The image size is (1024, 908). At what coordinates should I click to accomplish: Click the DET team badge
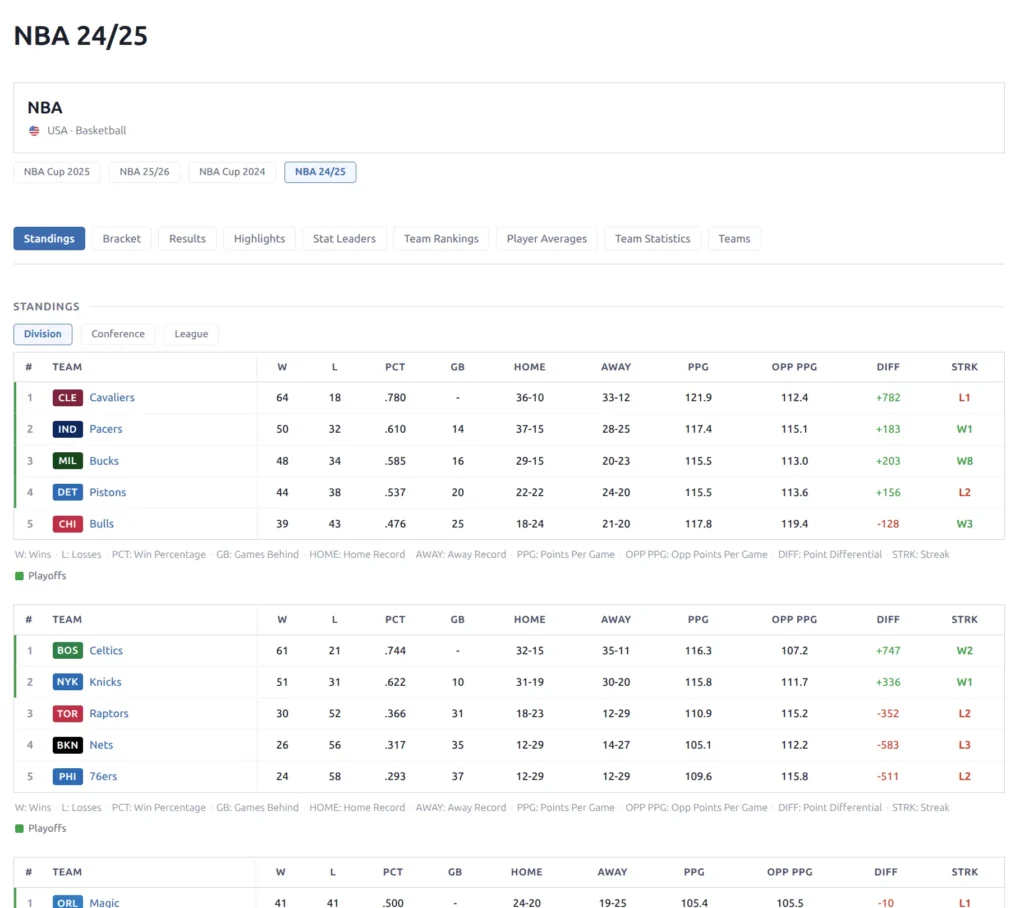pyautogui.click(x=67, y=492)
